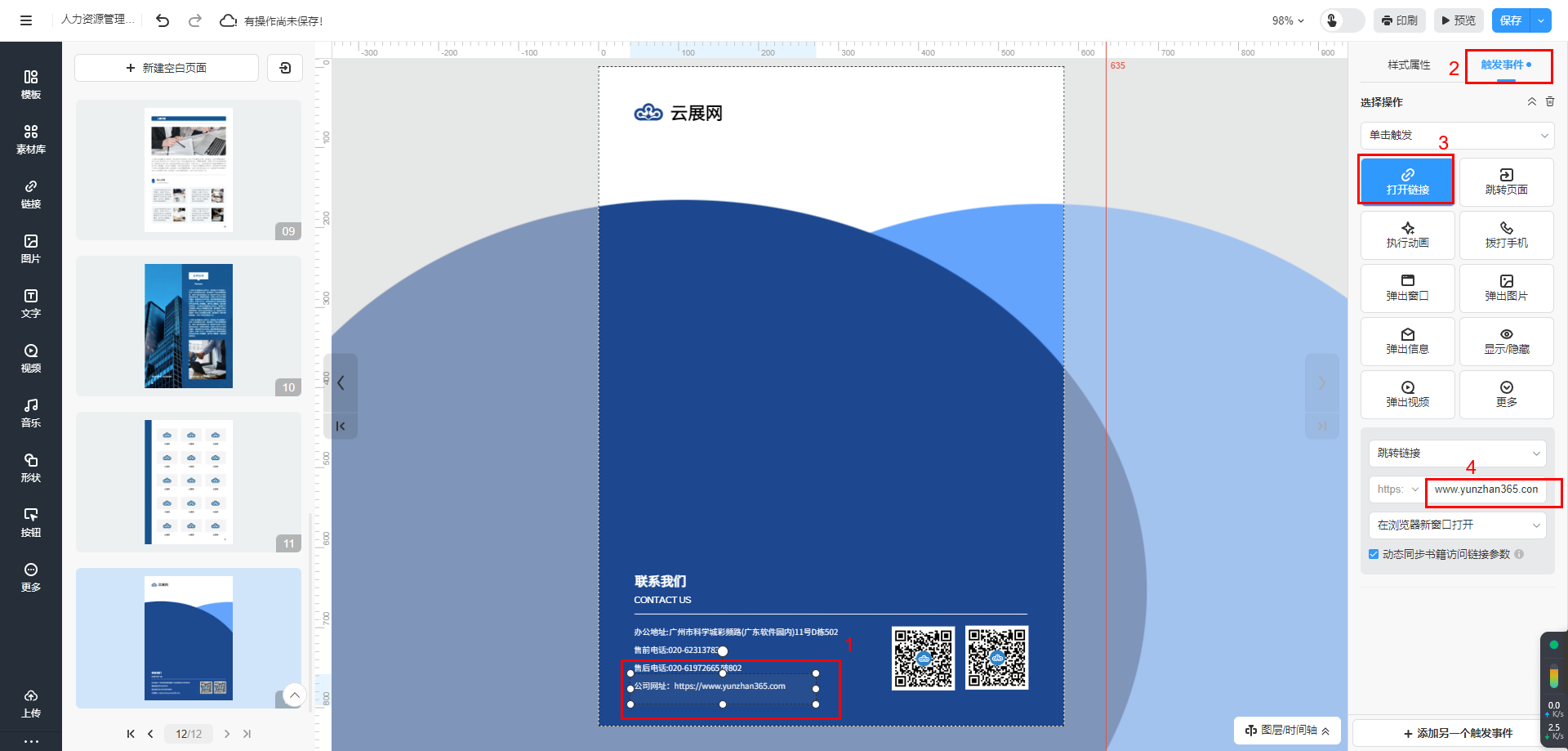The image size is (1568, 751).
Task: Click the 预览 preview button
Action: (1458, 20)
